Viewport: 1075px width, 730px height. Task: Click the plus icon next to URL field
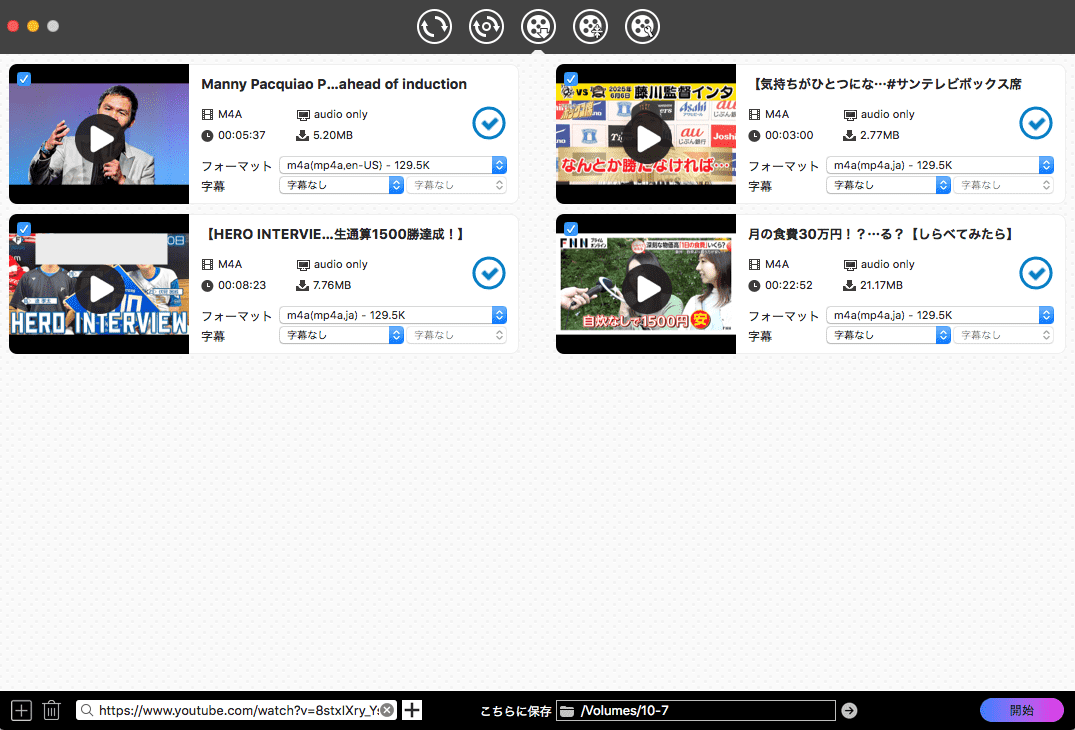tap(412, 710)
